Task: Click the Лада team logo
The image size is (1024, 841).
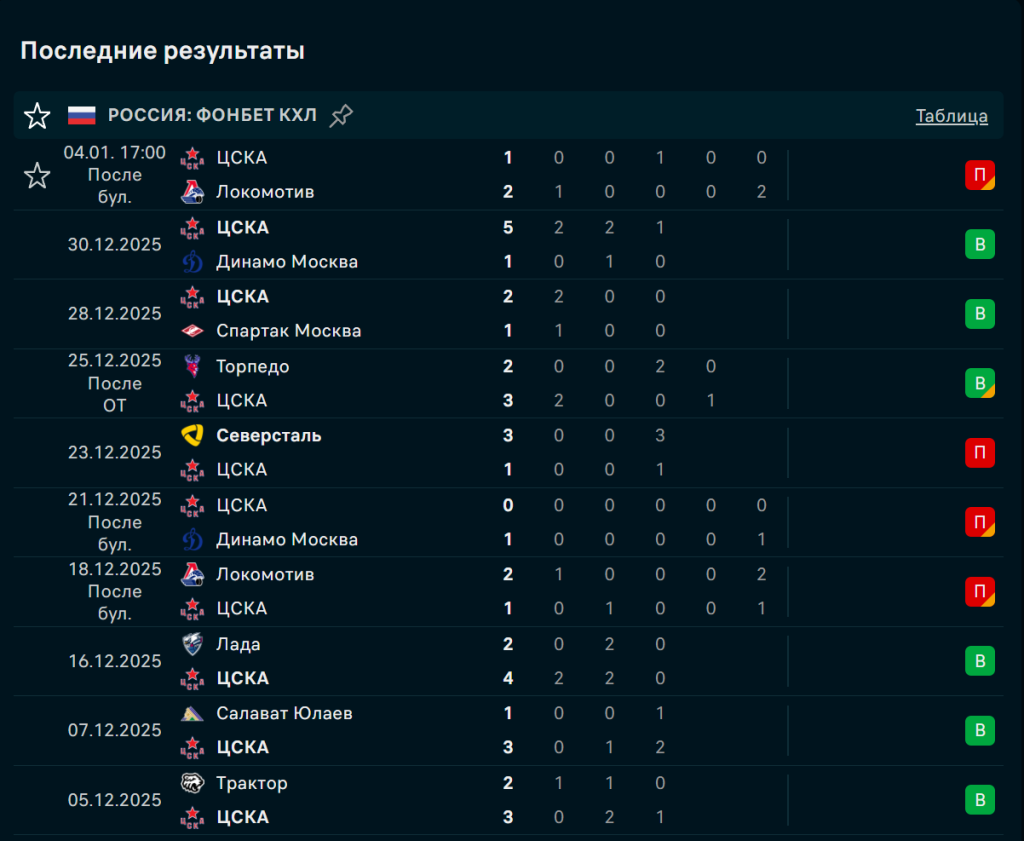Action: (192, 644)
